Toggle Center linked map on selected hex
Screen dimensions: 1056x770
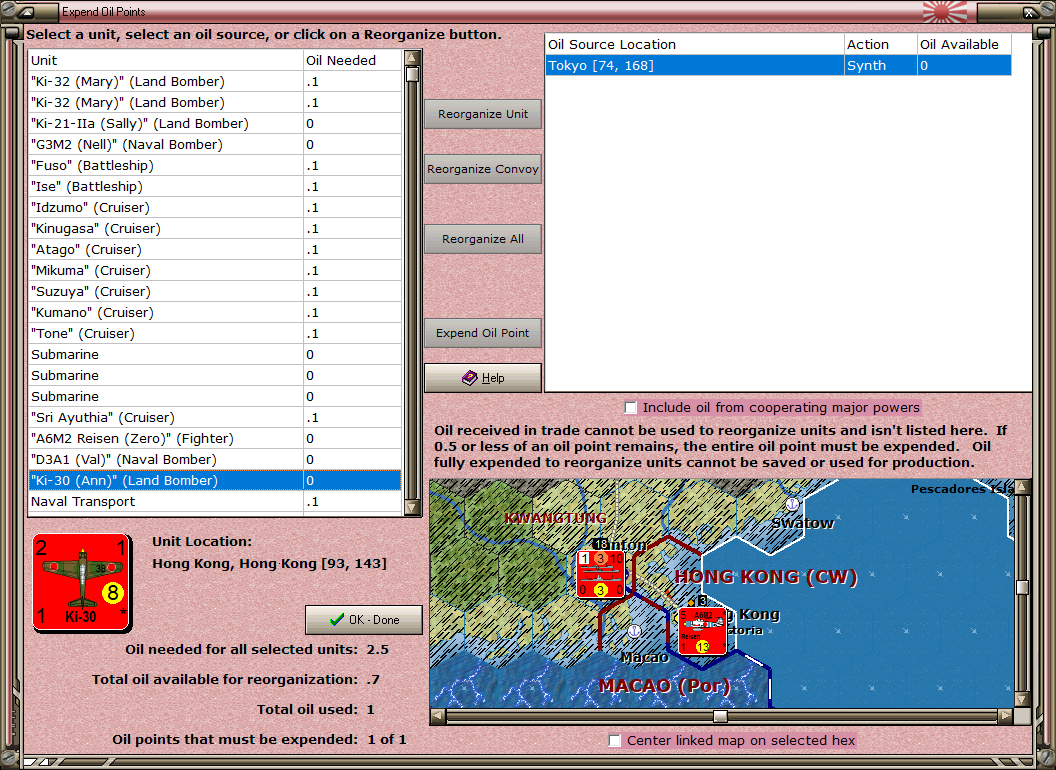click(615, 740)
